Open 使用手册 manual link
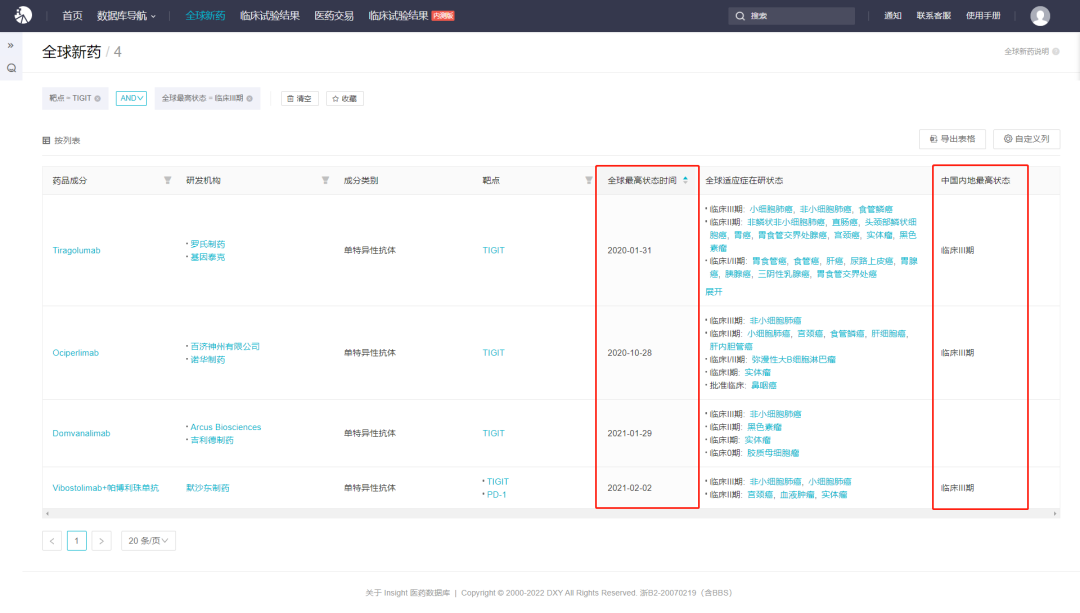The image size is (1080, 613). [x=983, y=16]
